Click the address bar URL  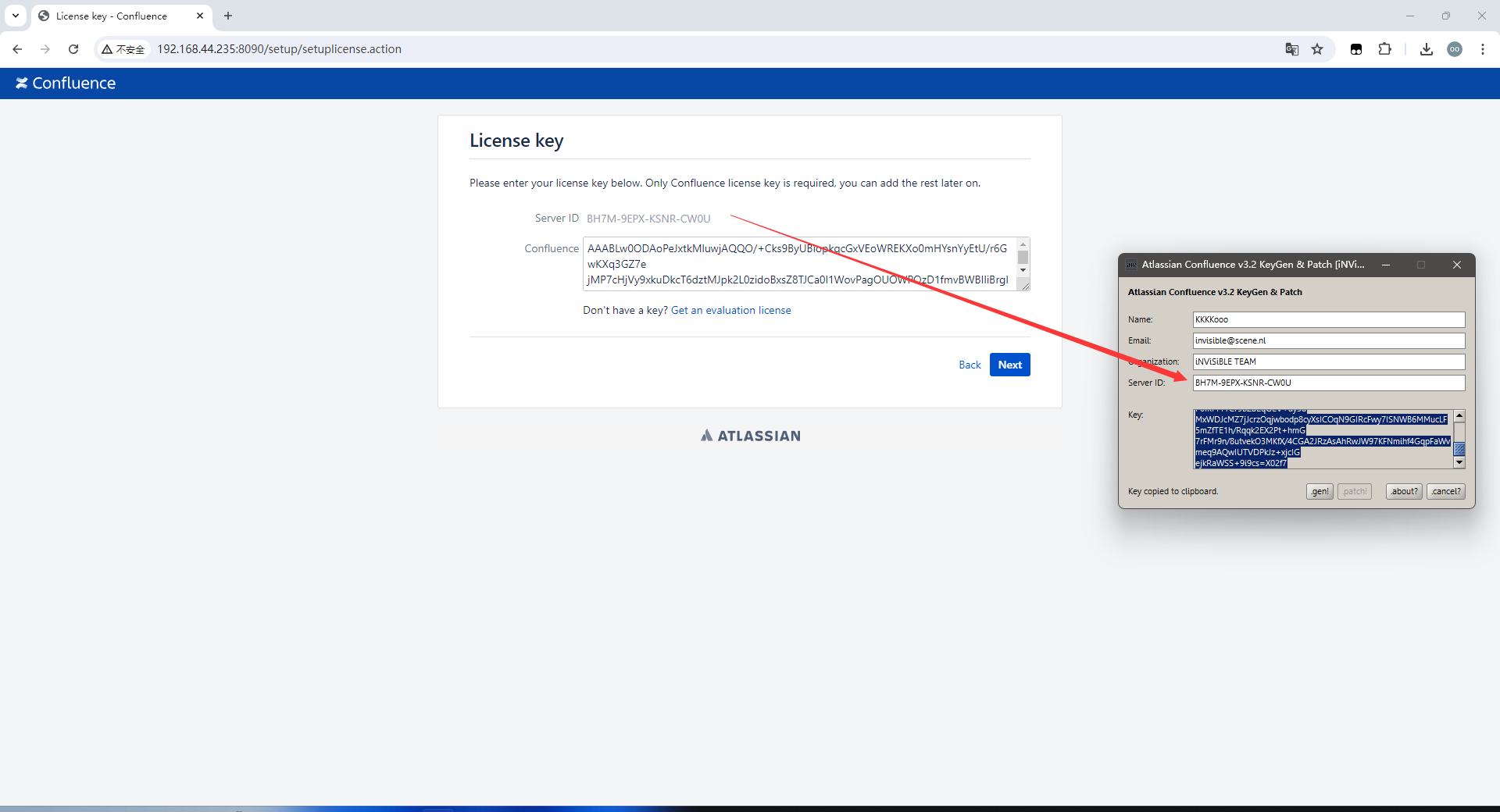[x=279, y=49]
